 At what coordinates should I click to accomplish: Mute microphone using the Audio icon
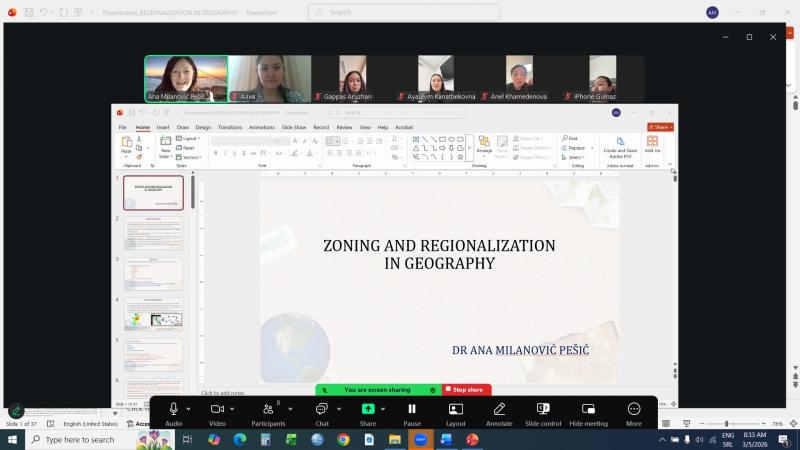pyautogui.click(x=173, y=409)
